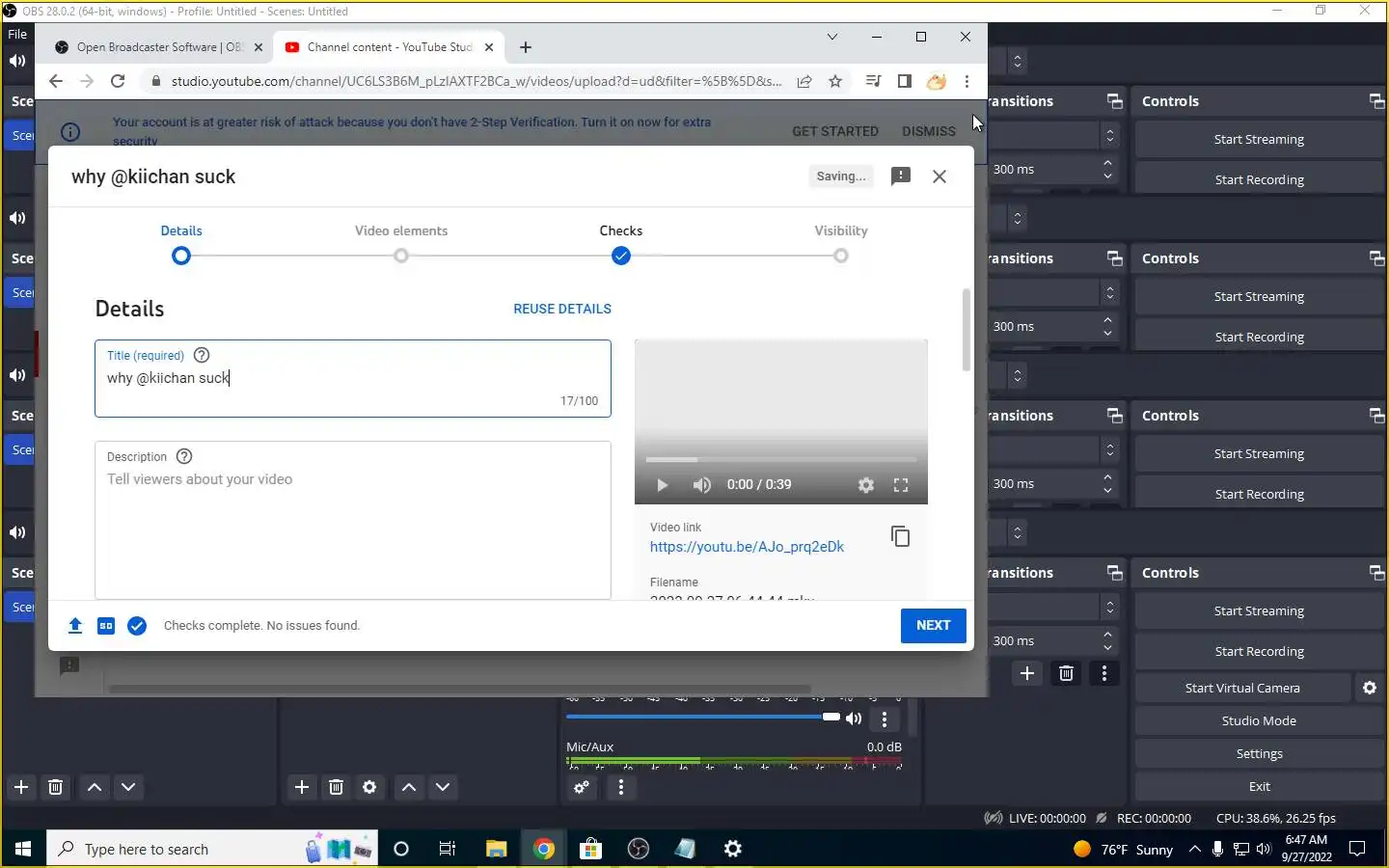Toggle Studio Mode in OBS Controls
The width and height of the screenshot is (1389, 868).
click(1259, 720)
